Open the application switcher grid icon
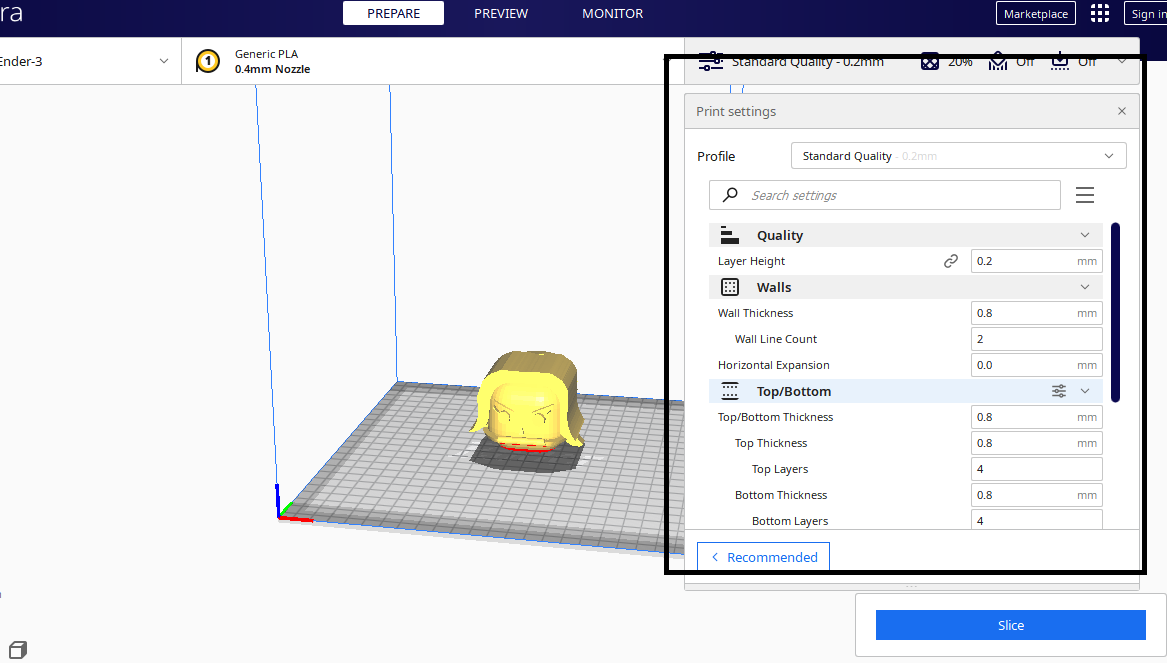Image resolution: width=1167 pixels, height=663 pixels. 1099,13
